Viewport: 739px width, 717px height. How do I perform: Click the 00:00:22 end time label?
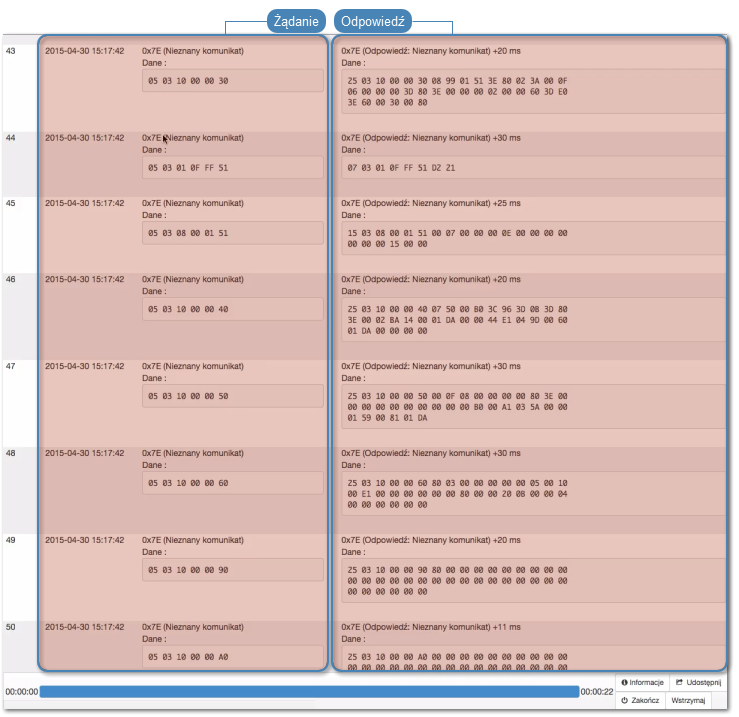(597, 692)
